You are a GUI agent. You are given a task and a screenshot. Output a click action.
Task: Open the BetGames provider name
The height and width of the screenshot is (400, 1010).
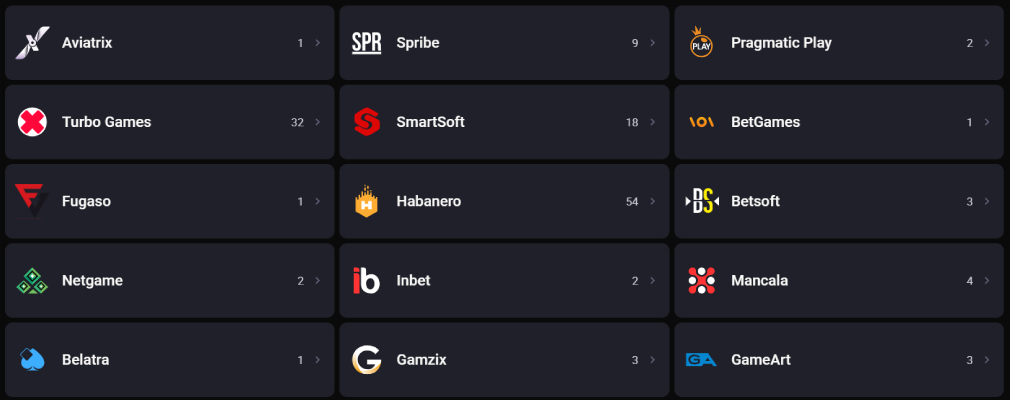point(765,122)
